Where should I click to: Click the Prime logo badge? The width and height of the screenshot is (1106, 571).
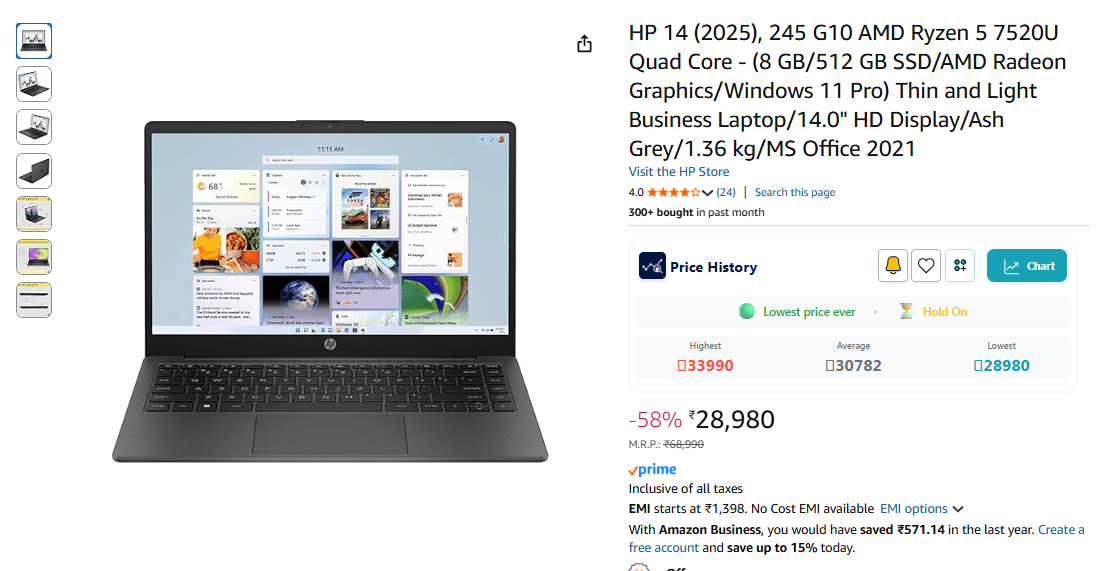(652, 469)
